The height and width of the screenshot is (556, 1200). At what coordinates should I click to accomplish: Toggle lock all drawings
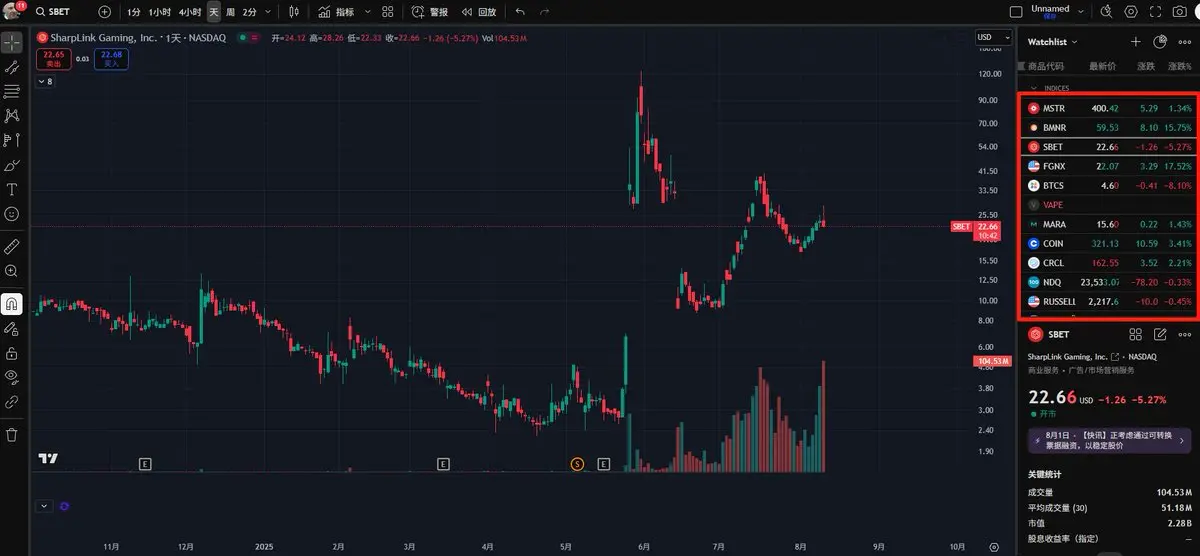coord(12,353)
